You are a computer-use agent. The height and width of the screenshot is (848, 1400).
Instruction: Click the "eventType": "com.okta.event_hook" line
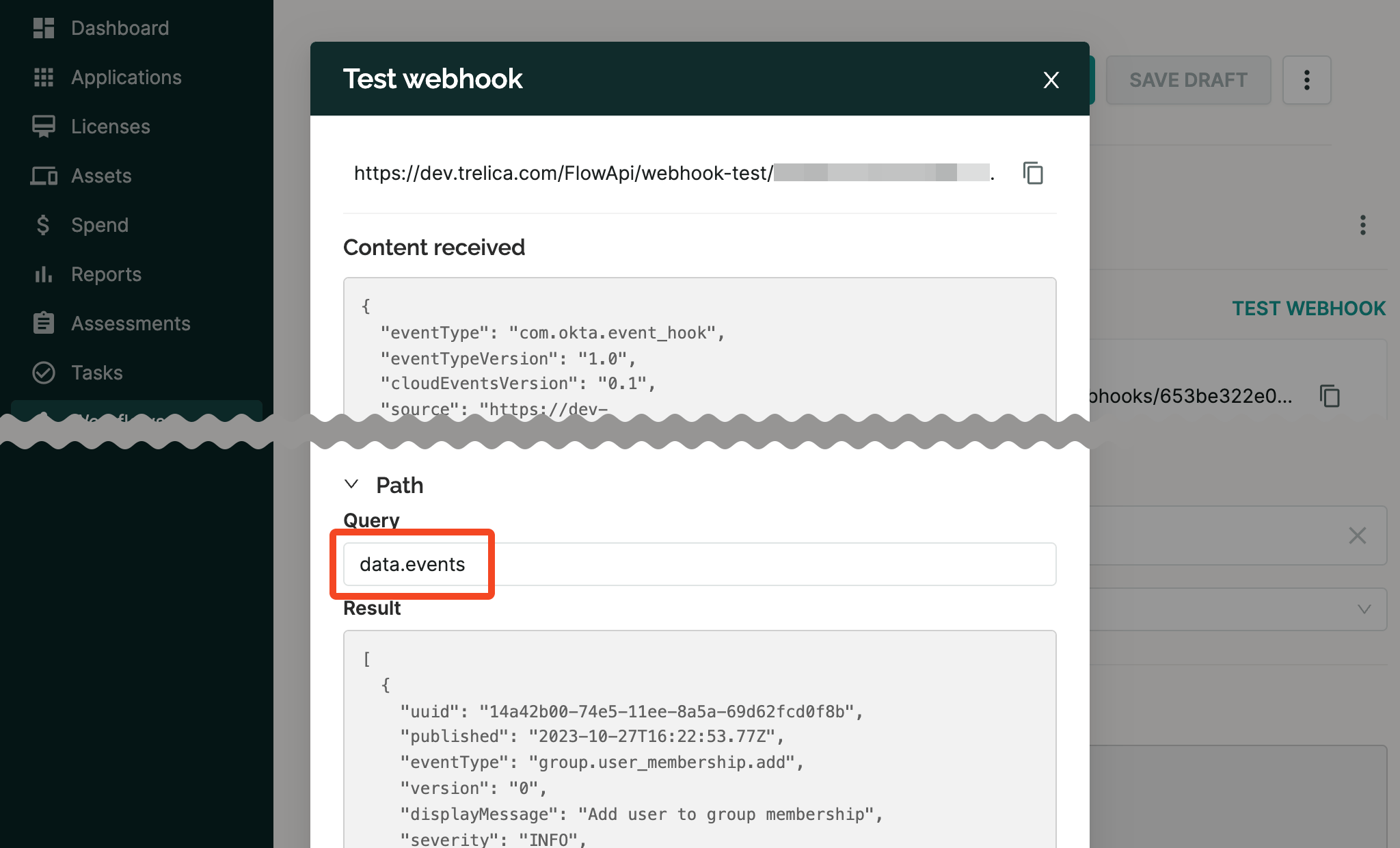552,333
